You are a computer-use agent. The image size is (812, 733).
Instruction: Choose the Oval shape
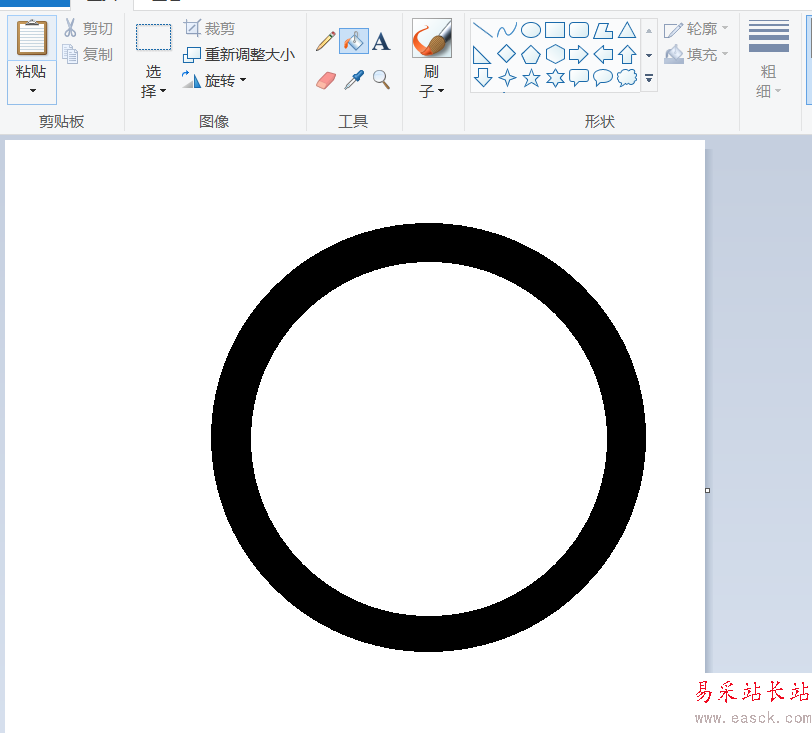(x=530, y=30)
